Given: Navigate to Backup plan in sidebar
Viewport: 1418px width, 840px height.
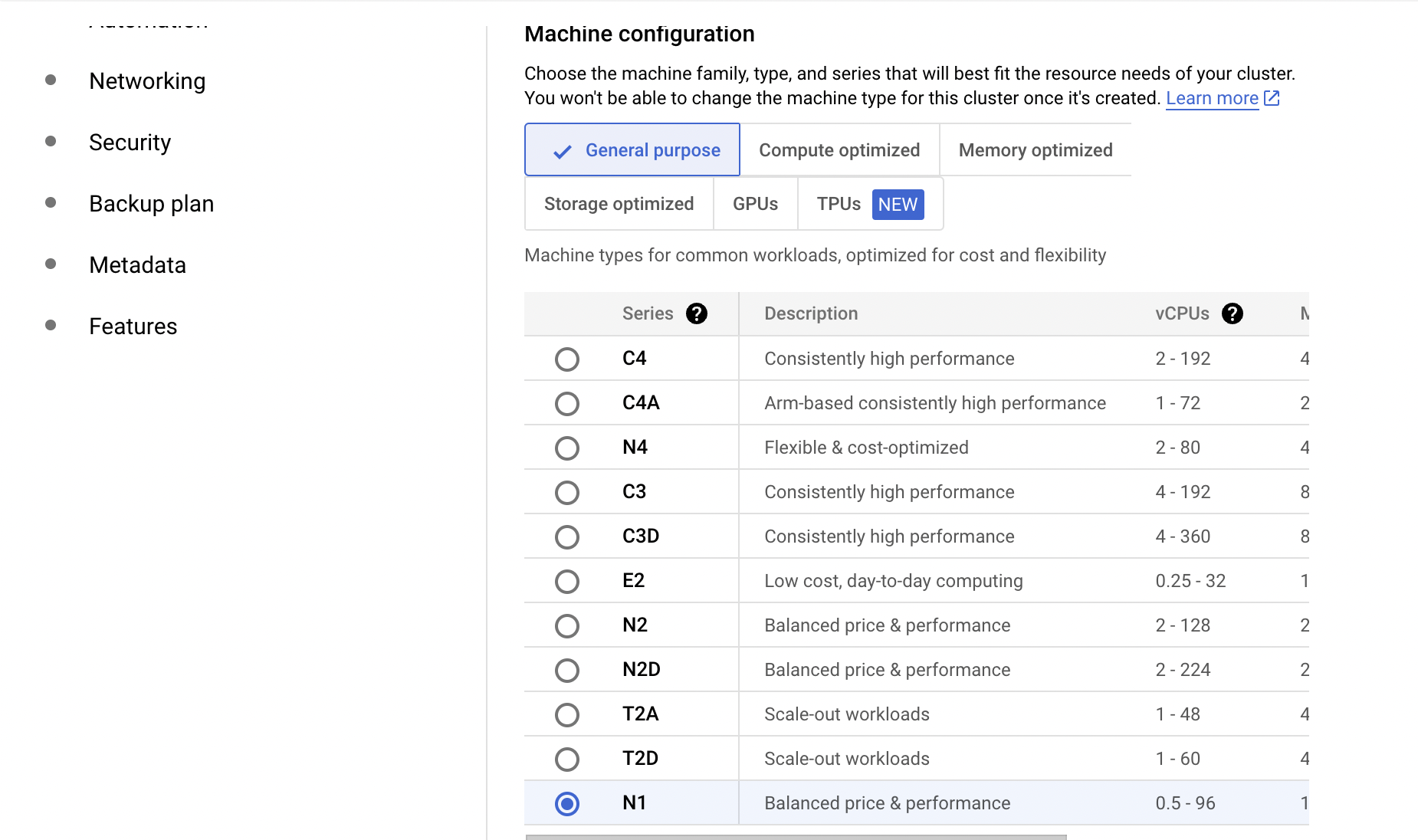Looking at the screenshot, I should 151,204.
